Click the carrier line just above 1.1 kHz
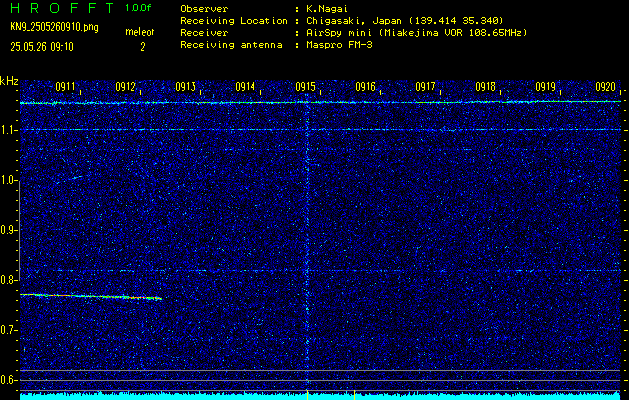Image resolution: width=629 pixels, height=400 pixels. (320, 102)
